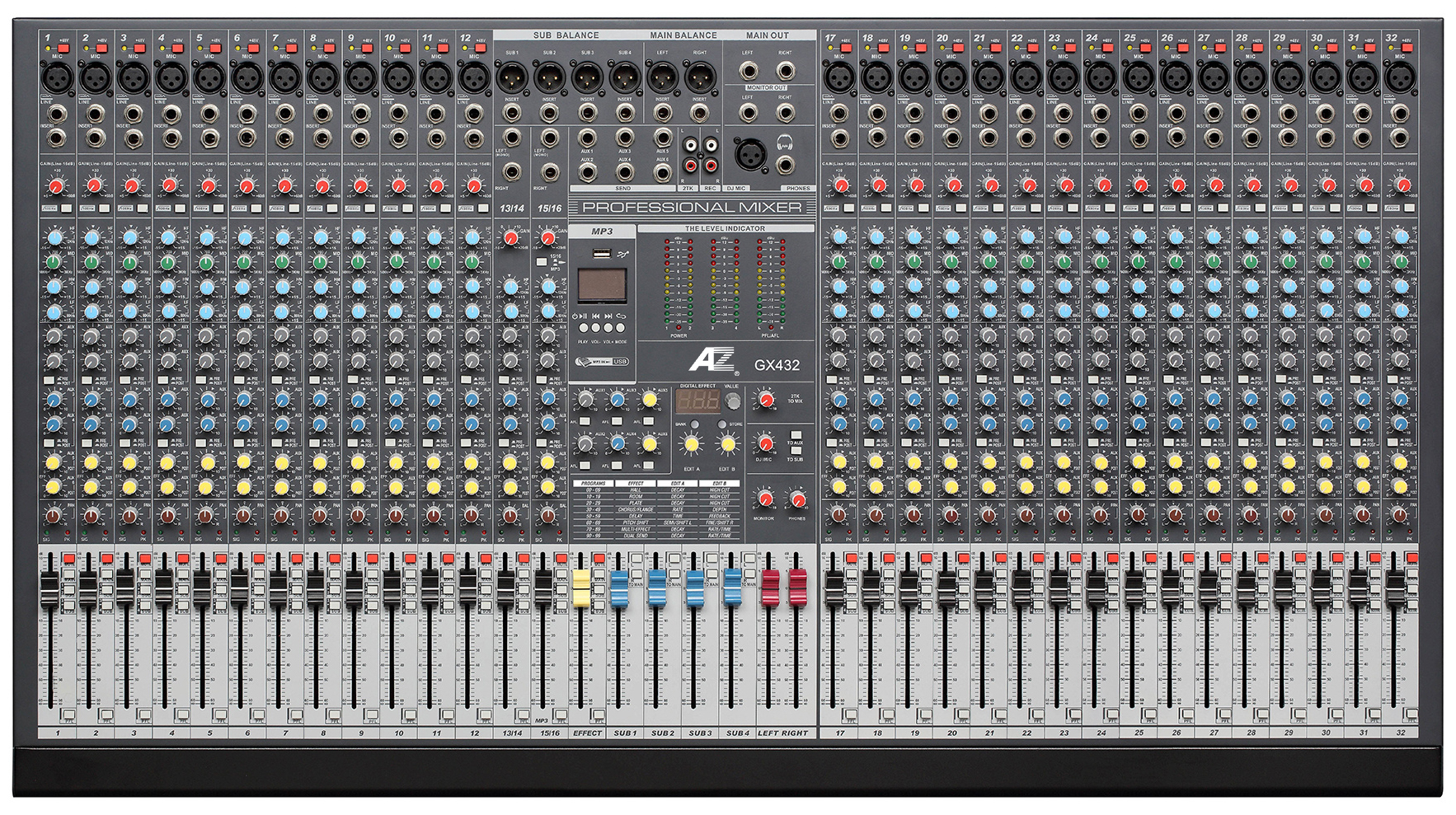Image resolution: width=1456 pixels, height=815 pixels.
Task: Click channel 13/14 LEFT (MONO) input jack
Action: [512, 138]
